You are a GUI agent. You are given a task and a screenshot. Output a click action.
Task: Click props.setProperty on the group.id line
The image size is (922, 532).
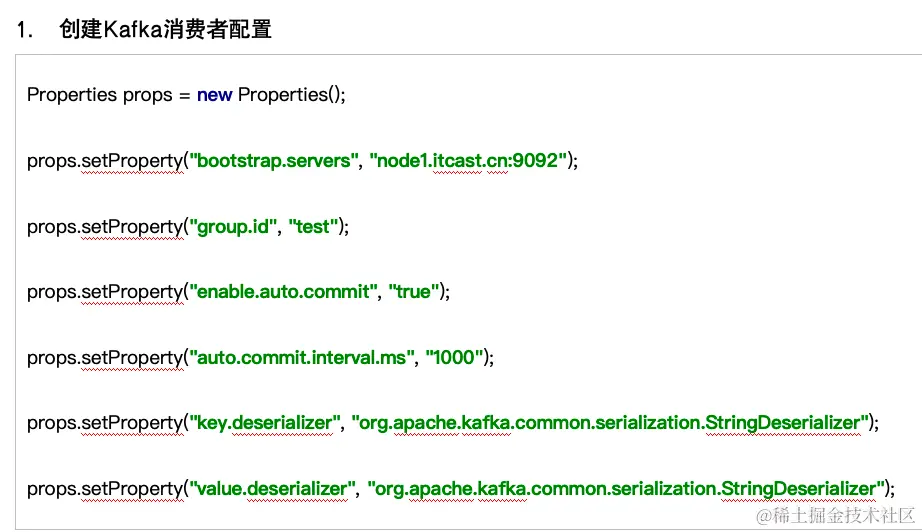coord(105,226)
